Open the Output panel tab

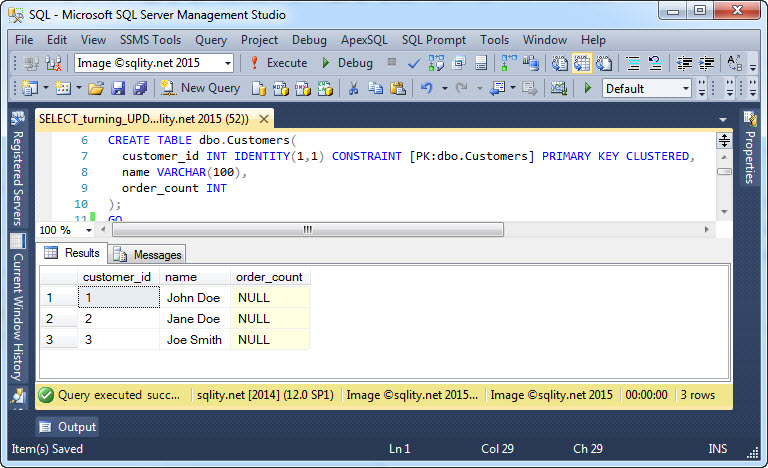coord(67,427)
